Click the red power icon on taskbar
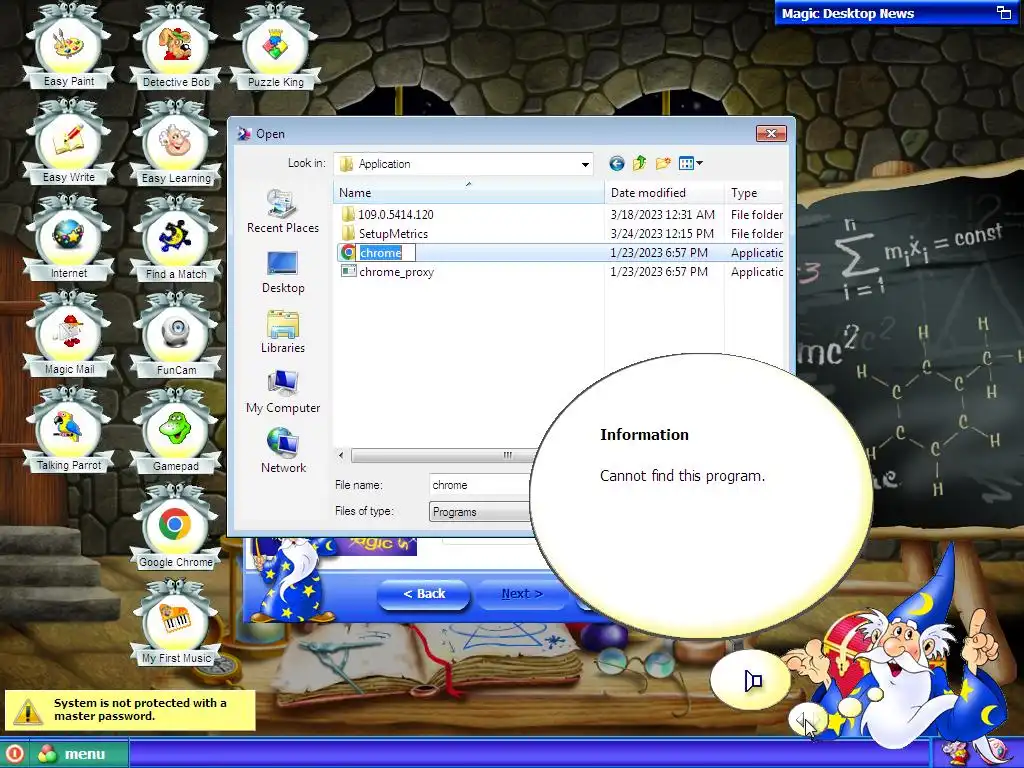Viewport: 1024px width, 768px height. coord(14,754)
